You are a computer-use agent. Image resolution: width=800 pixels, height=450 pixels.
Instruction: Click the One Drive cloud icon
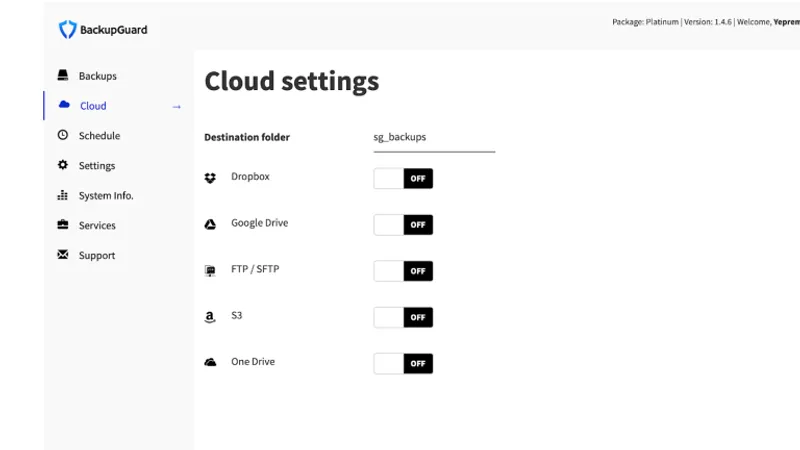pyautogui.click(x=210, y=362)
